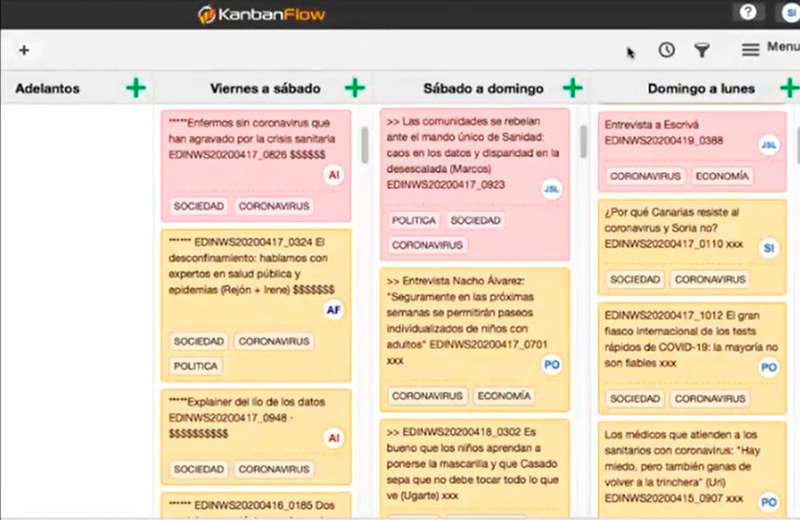Click the JSL avatar on Entrevista a Escrivá card

tap(768, 145)
